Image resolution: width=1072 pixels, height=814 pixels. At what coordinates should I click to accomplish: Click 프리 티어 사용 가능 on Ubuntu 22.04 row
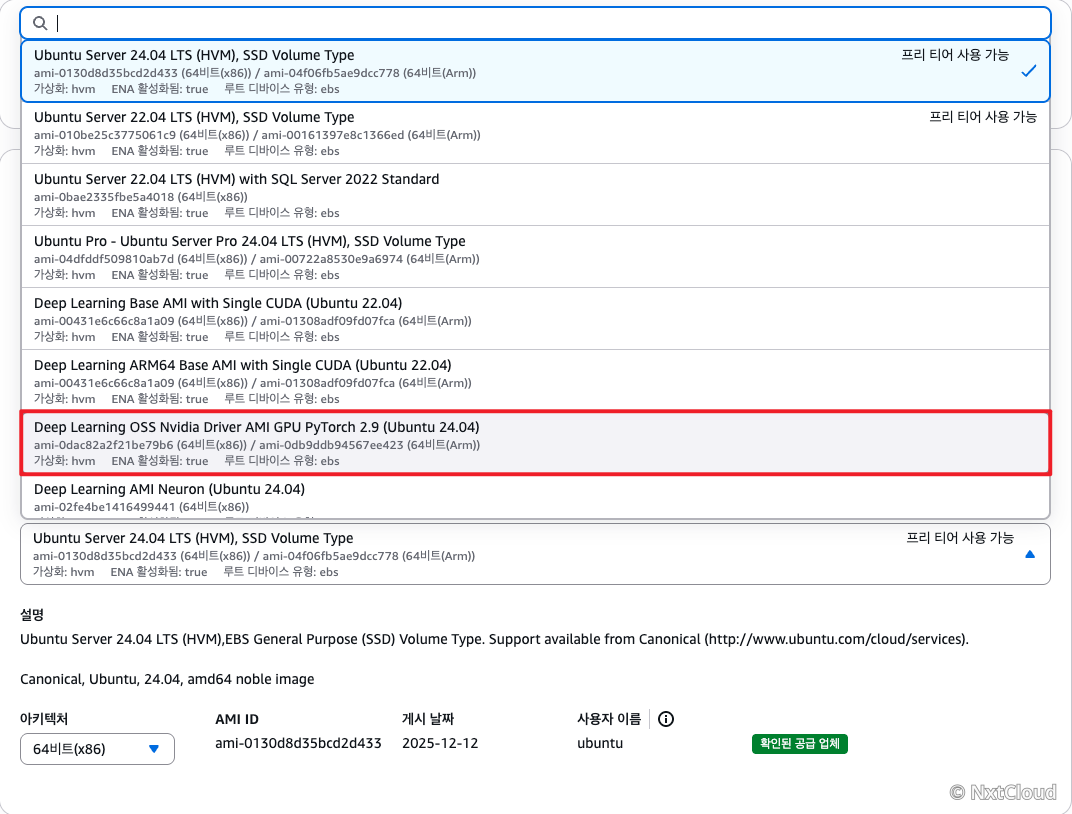tap(982, 117)
